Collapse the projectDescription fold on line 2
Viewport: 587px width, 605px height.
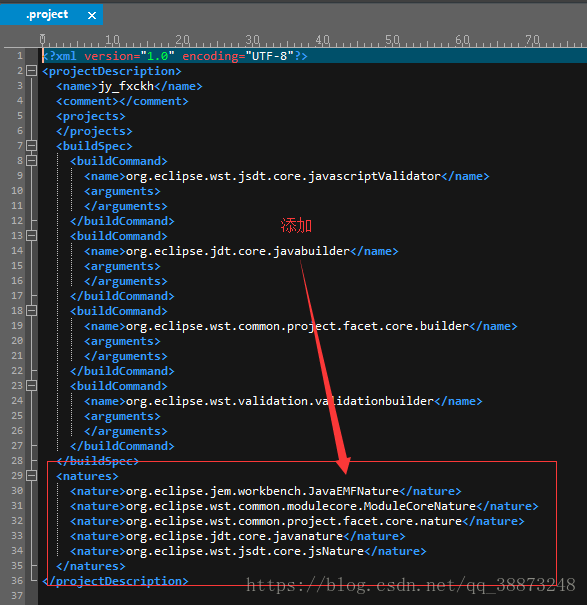click(31, 71)
